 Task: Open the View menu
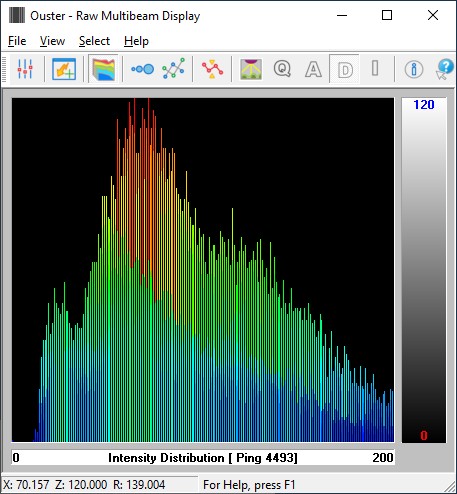point(52,41)
